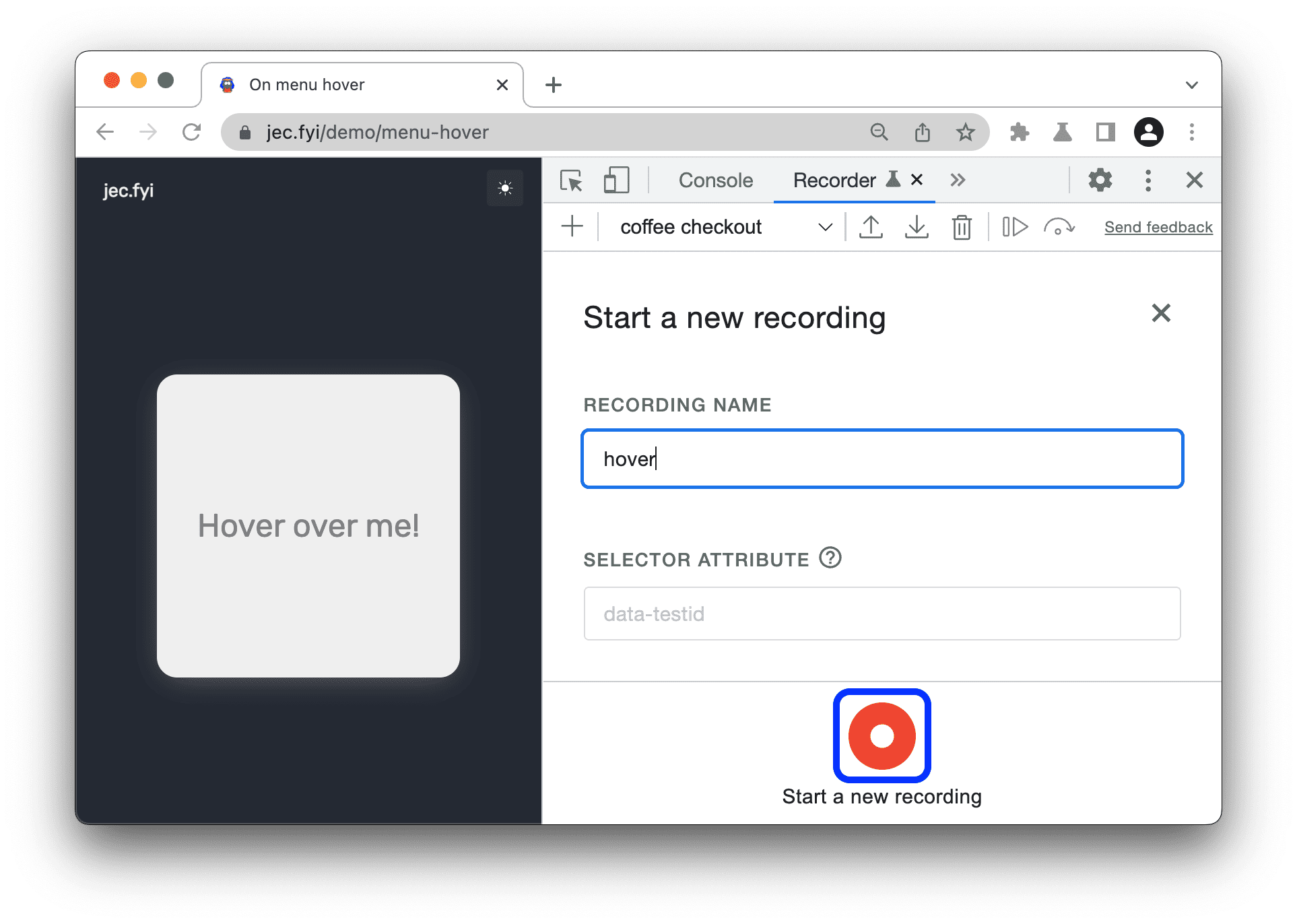Click the delete recording trash icon

959,228
